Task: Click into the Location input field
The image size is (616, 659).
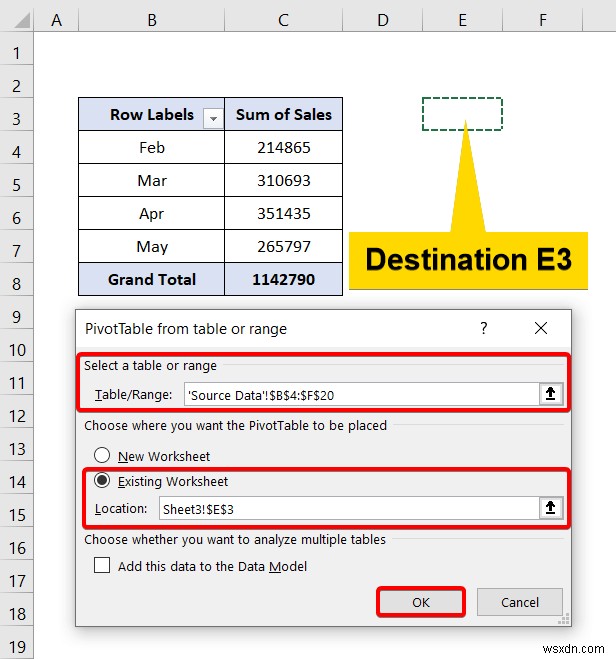Action: point(349,509)
